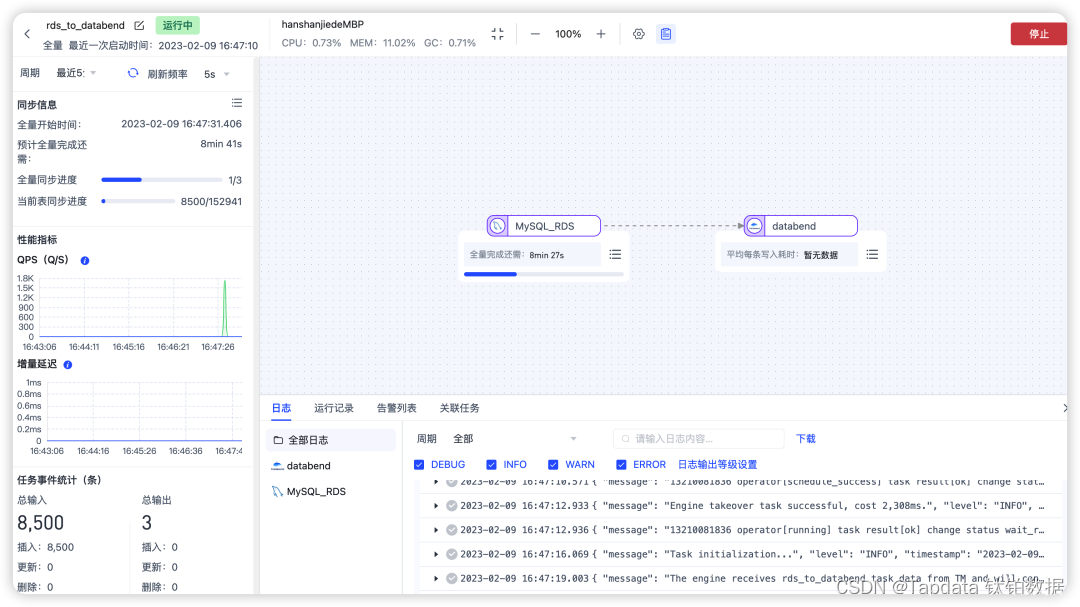This screenshot has height=607, width=1080.
Task: Uncheck the DEBUG log level checkbox
Action: tap(419, 465)
